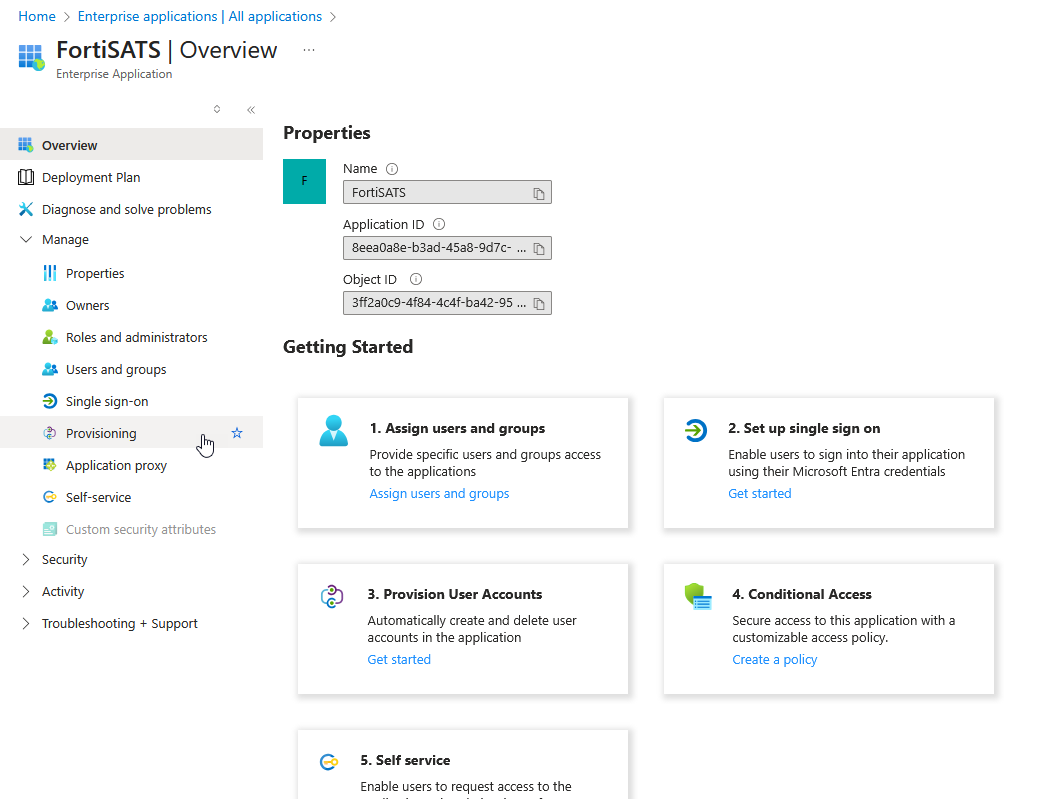1037x799 pixels.
Task: Click the Self-service icon in sidebar
Action: [x=50, y=497]
